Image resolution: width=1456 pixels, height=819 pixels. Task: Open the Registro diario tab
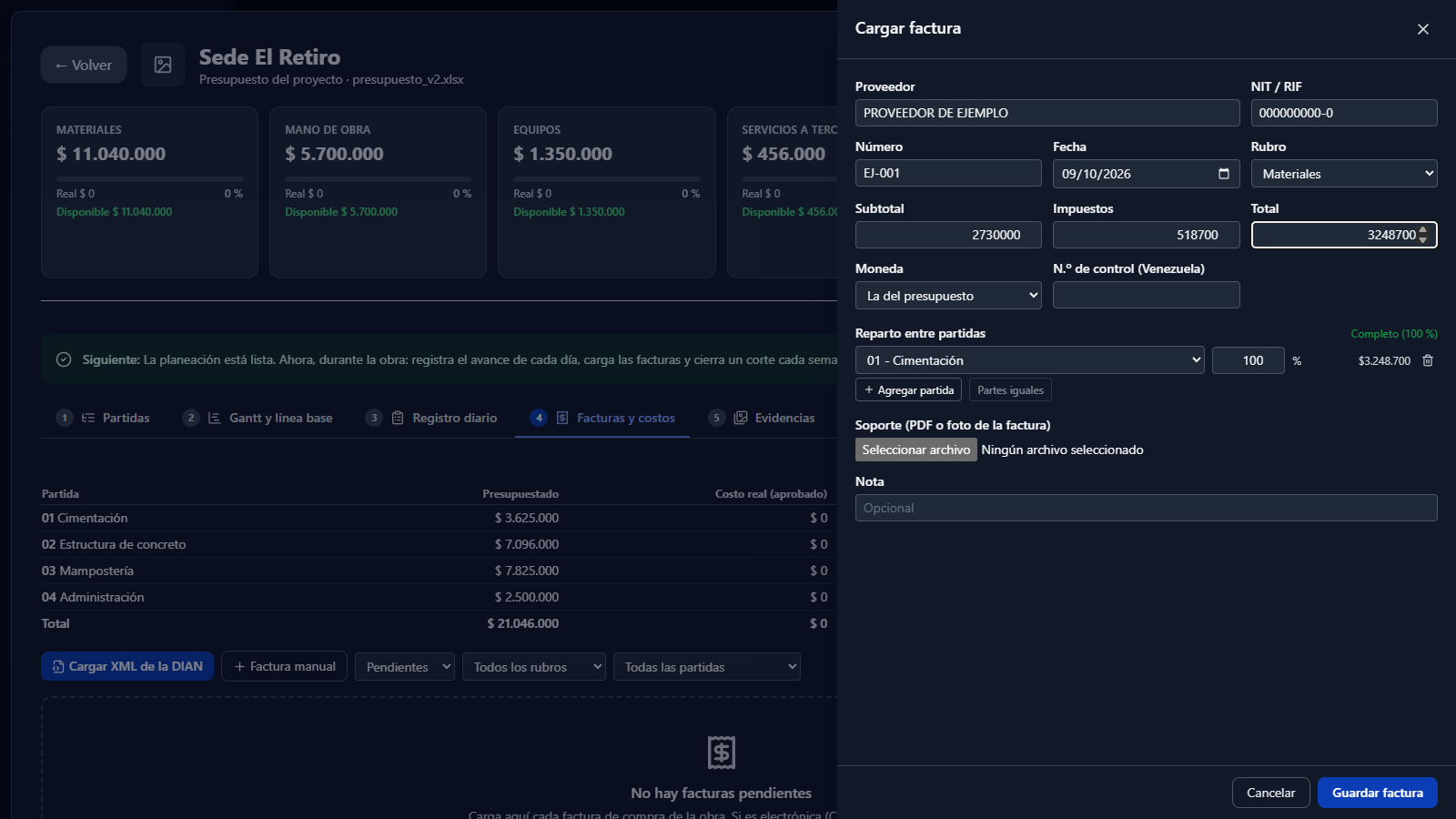pos(431,418)
